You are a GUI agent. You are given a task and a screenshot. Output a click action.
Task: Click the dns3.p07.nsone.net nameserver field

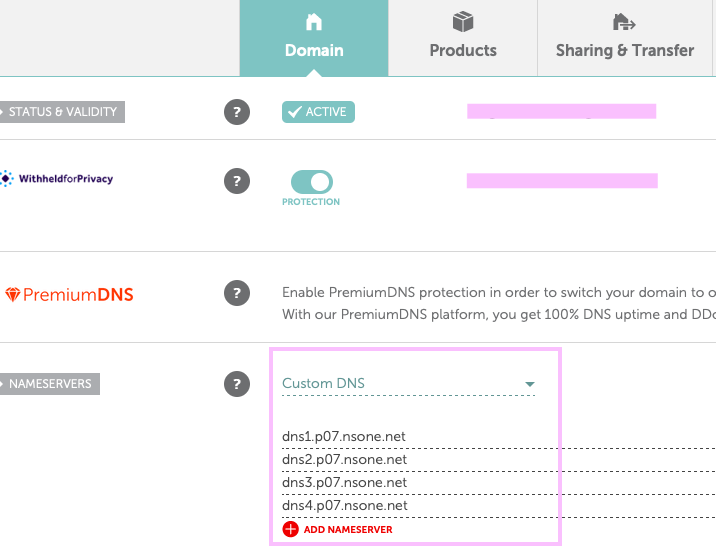[x=499, y=483]
